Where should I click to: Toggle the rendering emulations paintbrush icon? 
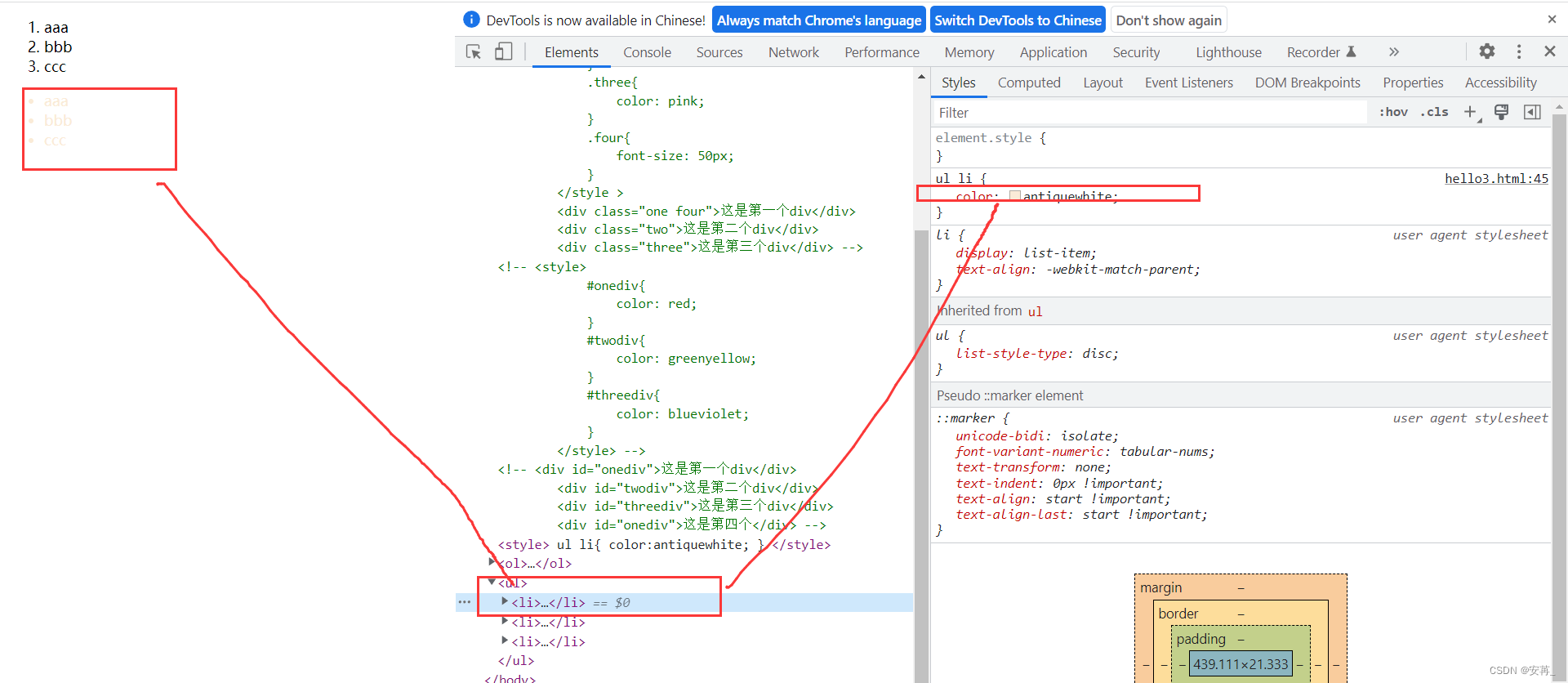click(x=1501, y=112)
